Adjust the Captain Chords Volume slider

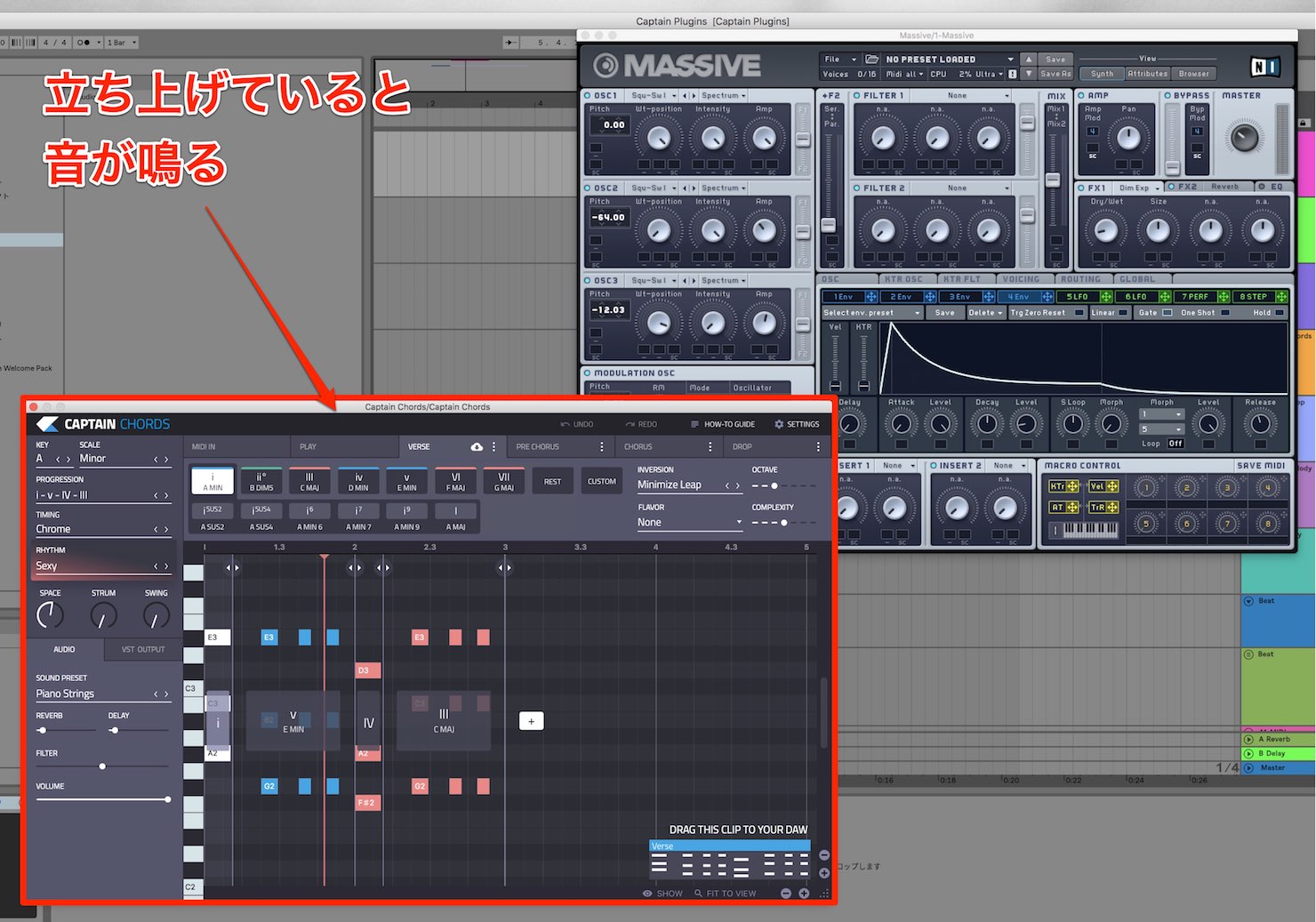[102, 799]
